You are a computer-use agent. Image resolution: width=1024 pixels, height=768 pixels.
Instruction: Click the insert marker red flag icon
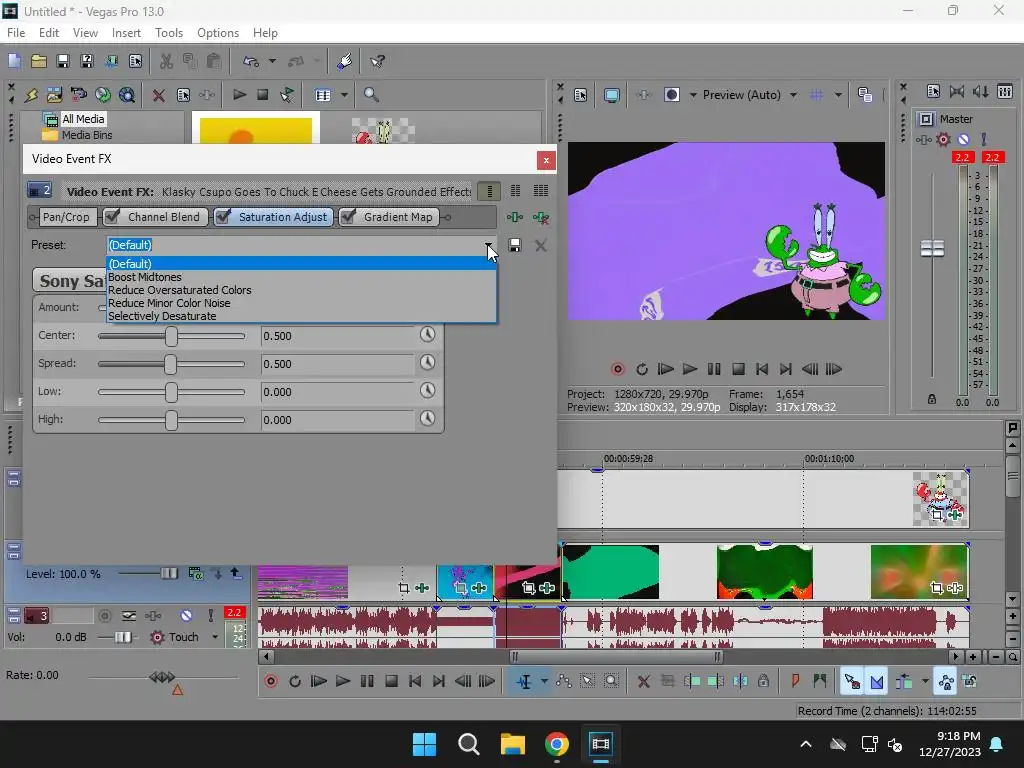[795, 682]
